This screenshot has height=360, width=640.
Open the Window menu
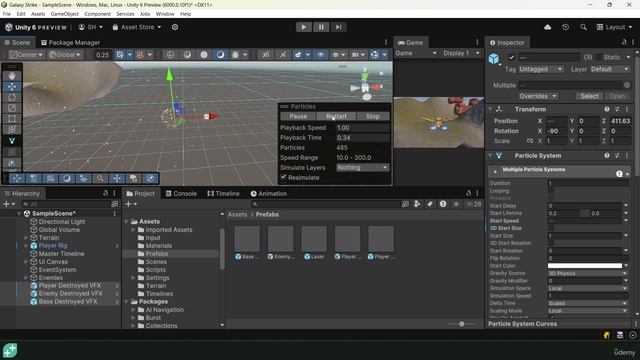(165, 14)
